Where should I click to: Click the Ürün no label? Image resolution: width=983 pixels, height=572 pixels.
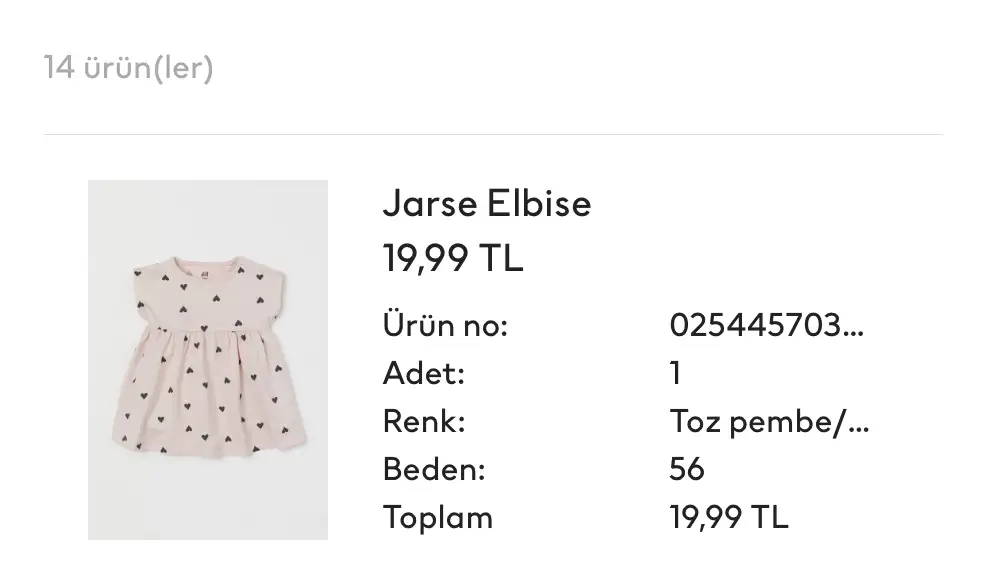pos(445,326)
